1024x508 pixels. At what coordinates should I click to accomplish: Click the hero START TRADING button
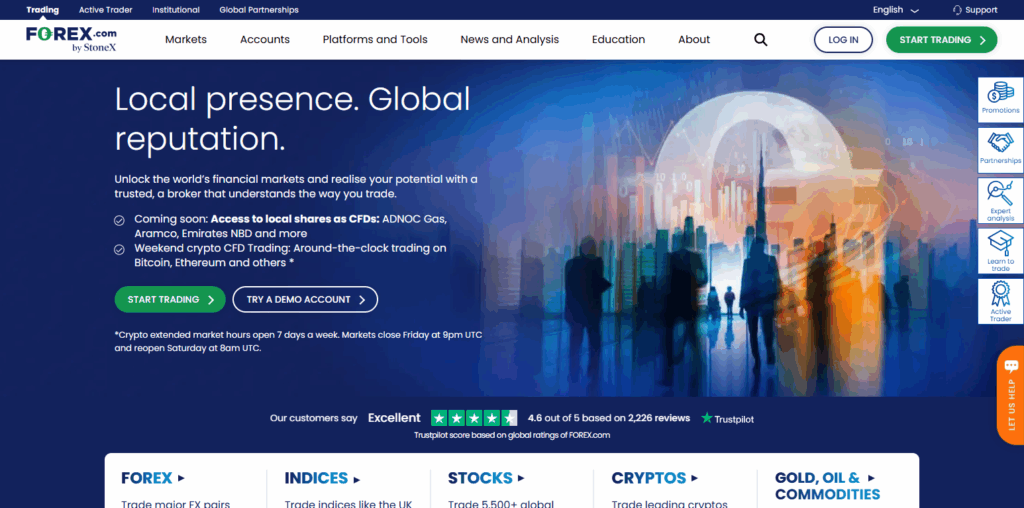[x=170, y=300]
